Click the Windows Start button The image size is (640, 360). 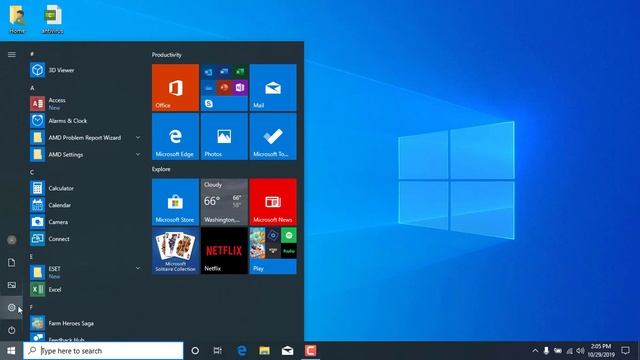click(11, 351)
